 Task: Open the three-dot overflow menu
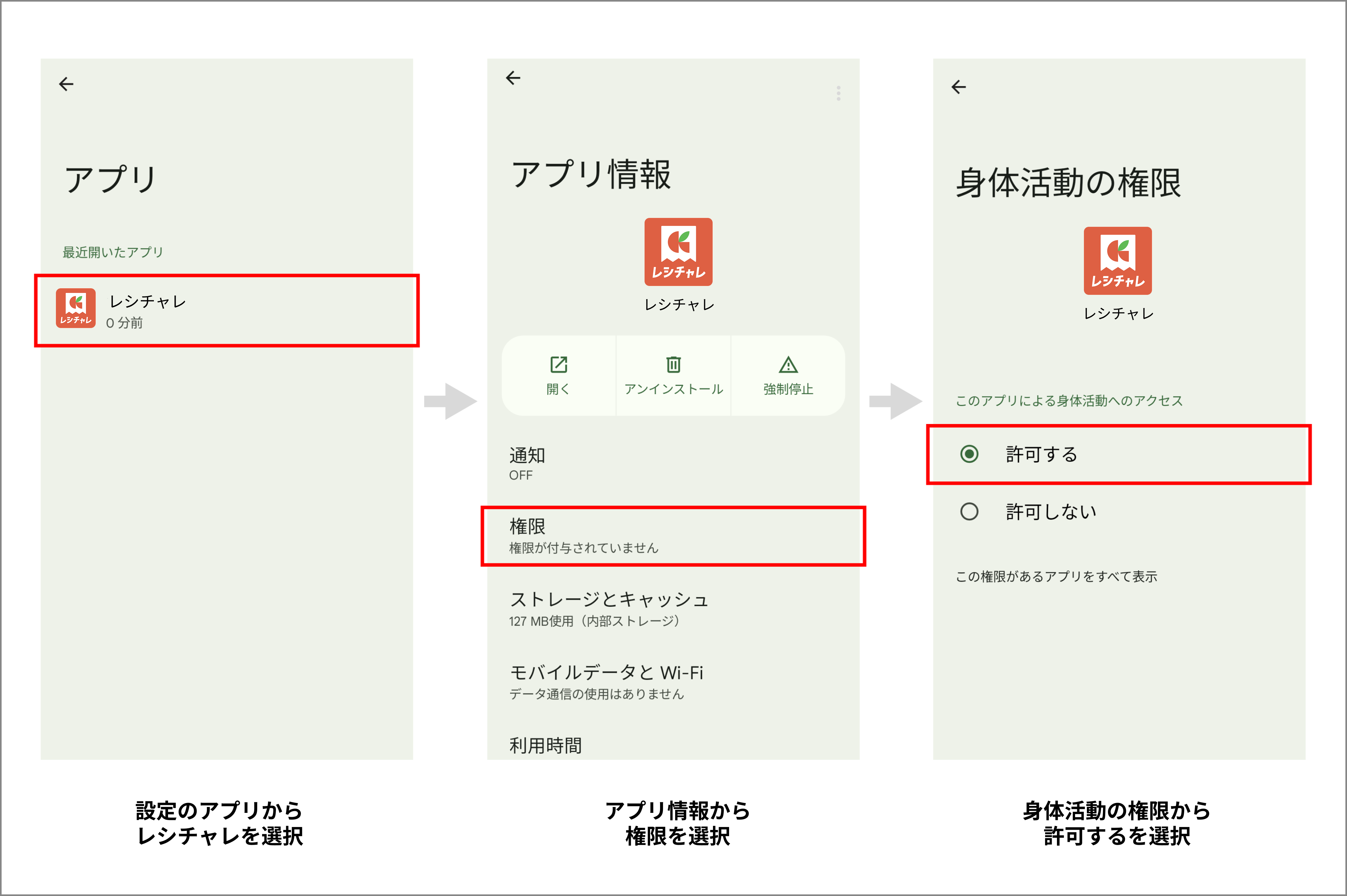point(839,93)
